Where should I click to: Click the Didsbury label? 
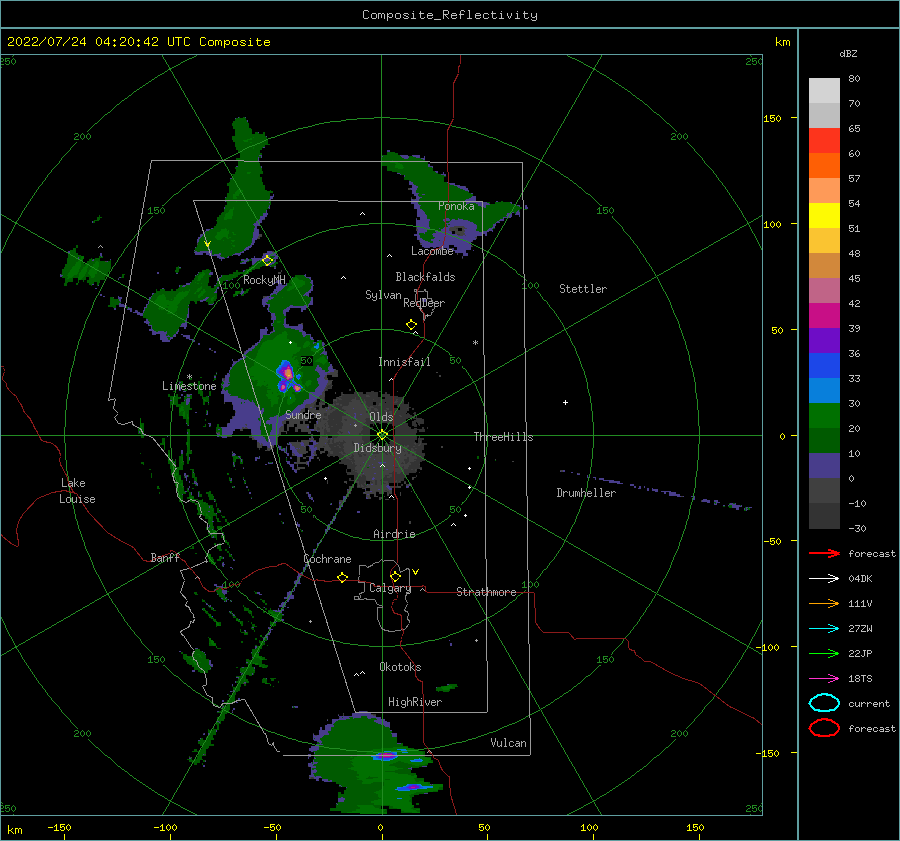point(377,448)
